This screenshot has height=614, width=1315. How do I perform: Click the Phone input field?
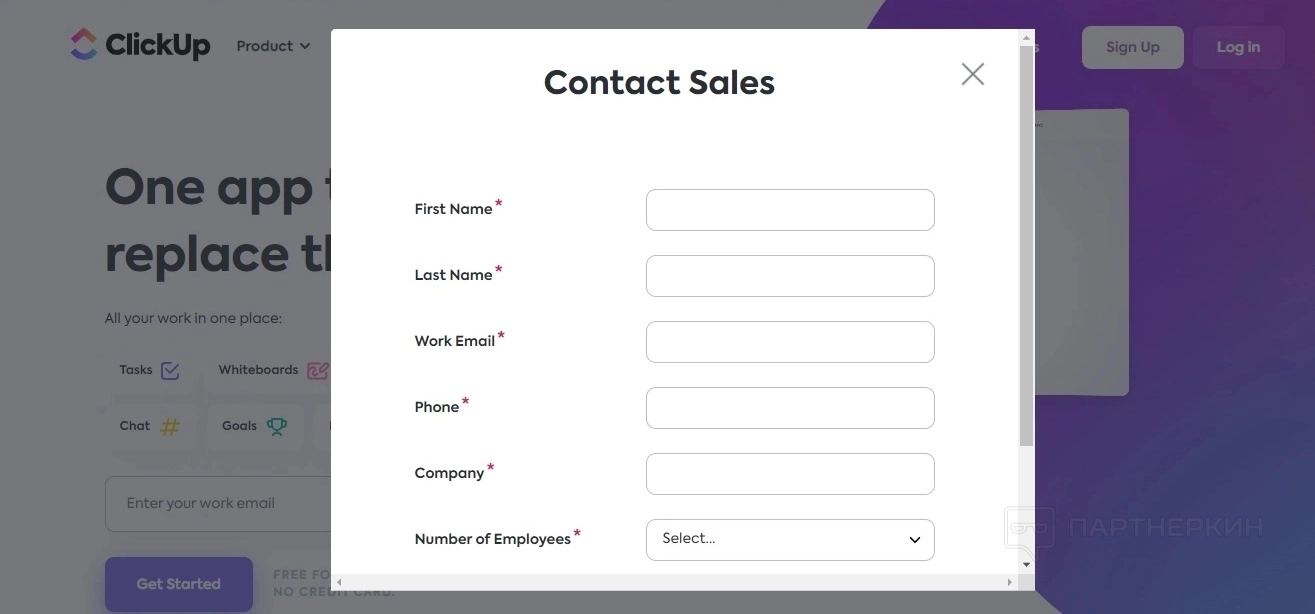point(790,408)
